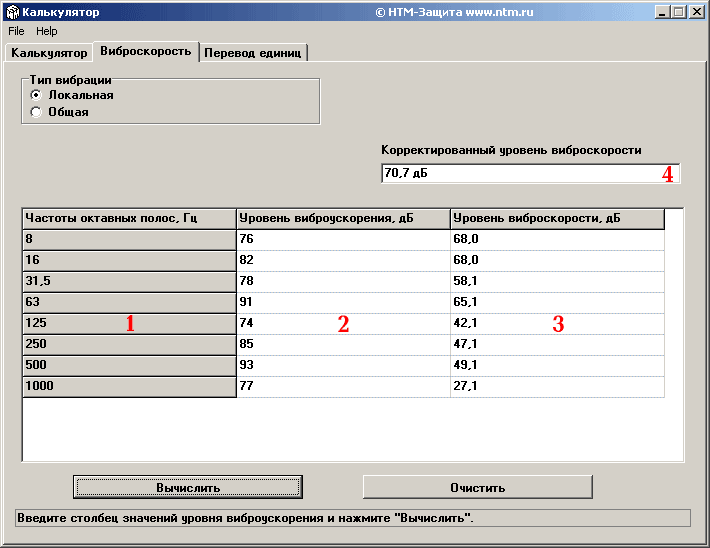The height and width of the screenshot is (548, 710).
Task: Select the 31,5 Hz frequency row header
Action: [130, 282]
